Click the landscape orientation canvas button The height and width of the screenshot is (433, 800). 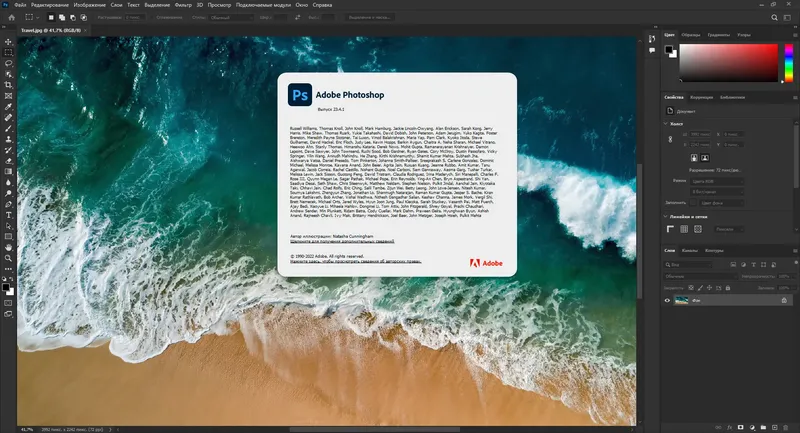tap(705, 158)
